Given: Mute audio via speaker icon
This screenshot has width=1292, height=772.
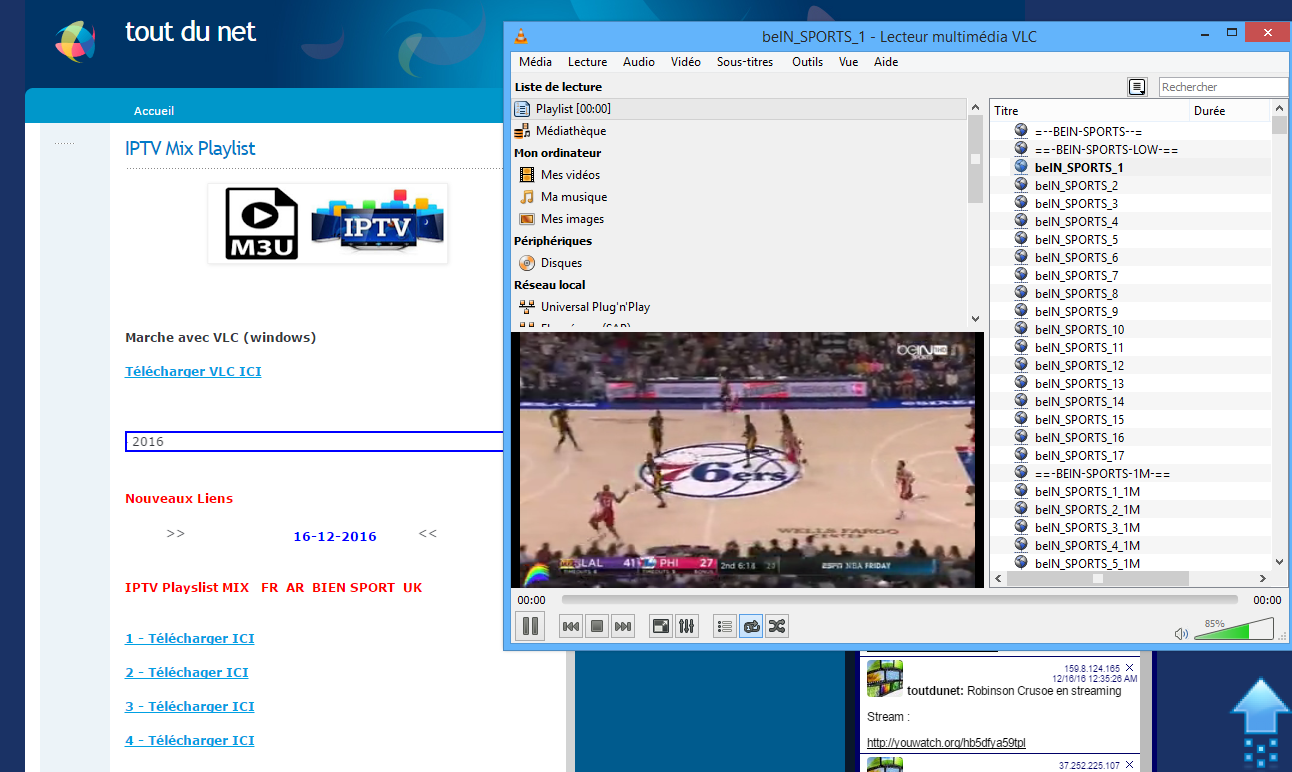Looking at the screenshot, I should pyautogui.click(x=1181, y=633).
